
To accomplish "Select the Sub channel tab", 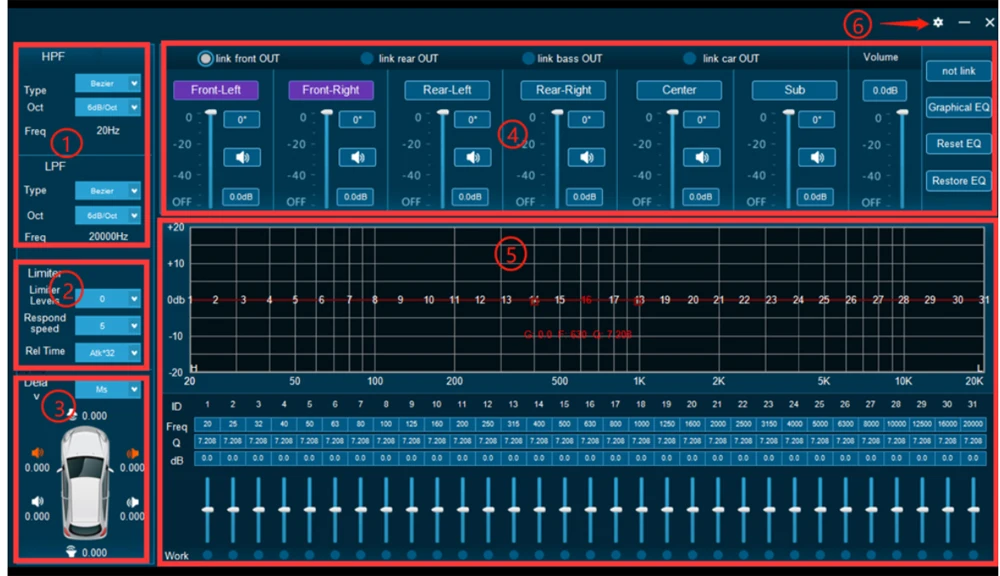I will (x=795, y=90).
